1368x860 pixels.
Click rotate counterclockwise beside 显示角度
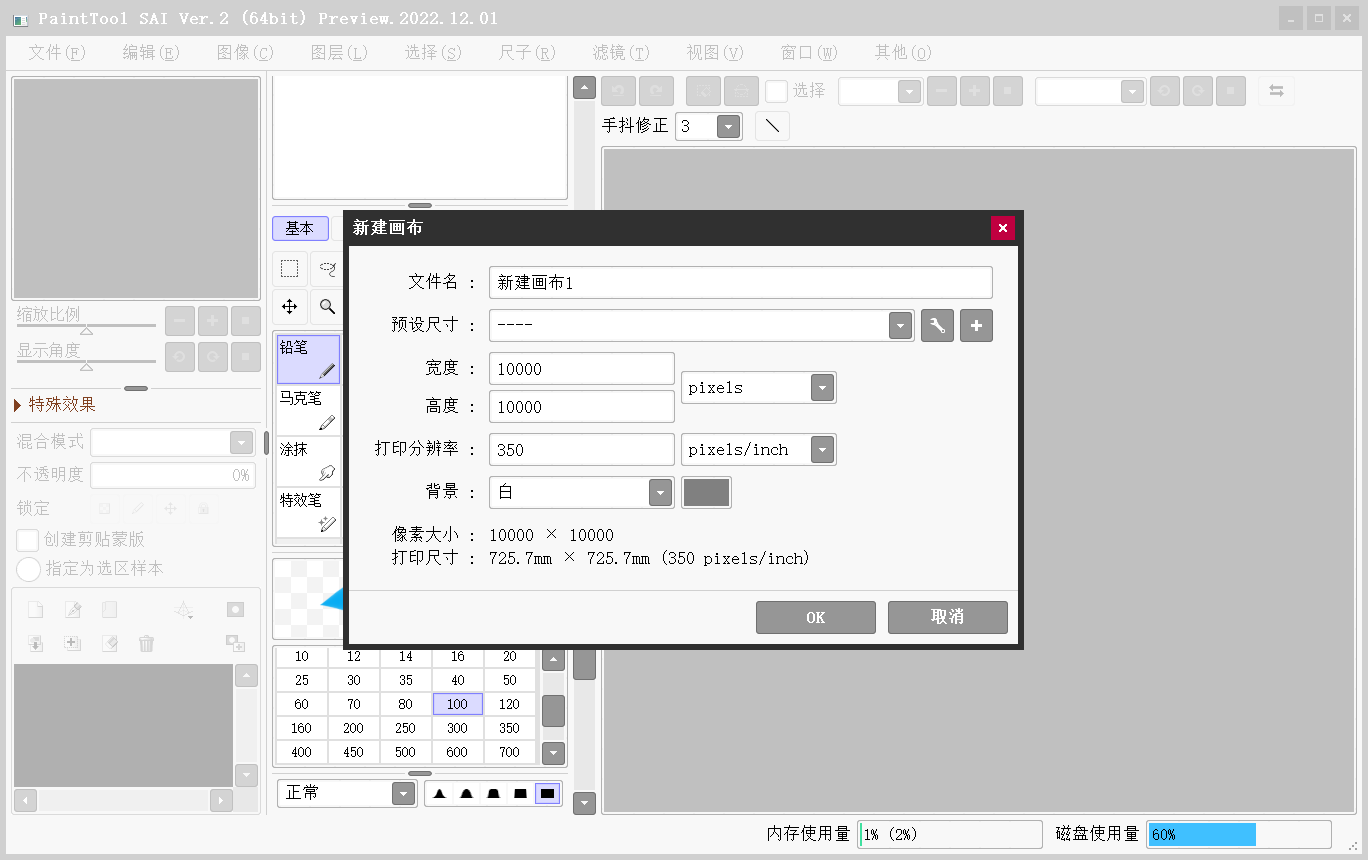click(180, 356)
